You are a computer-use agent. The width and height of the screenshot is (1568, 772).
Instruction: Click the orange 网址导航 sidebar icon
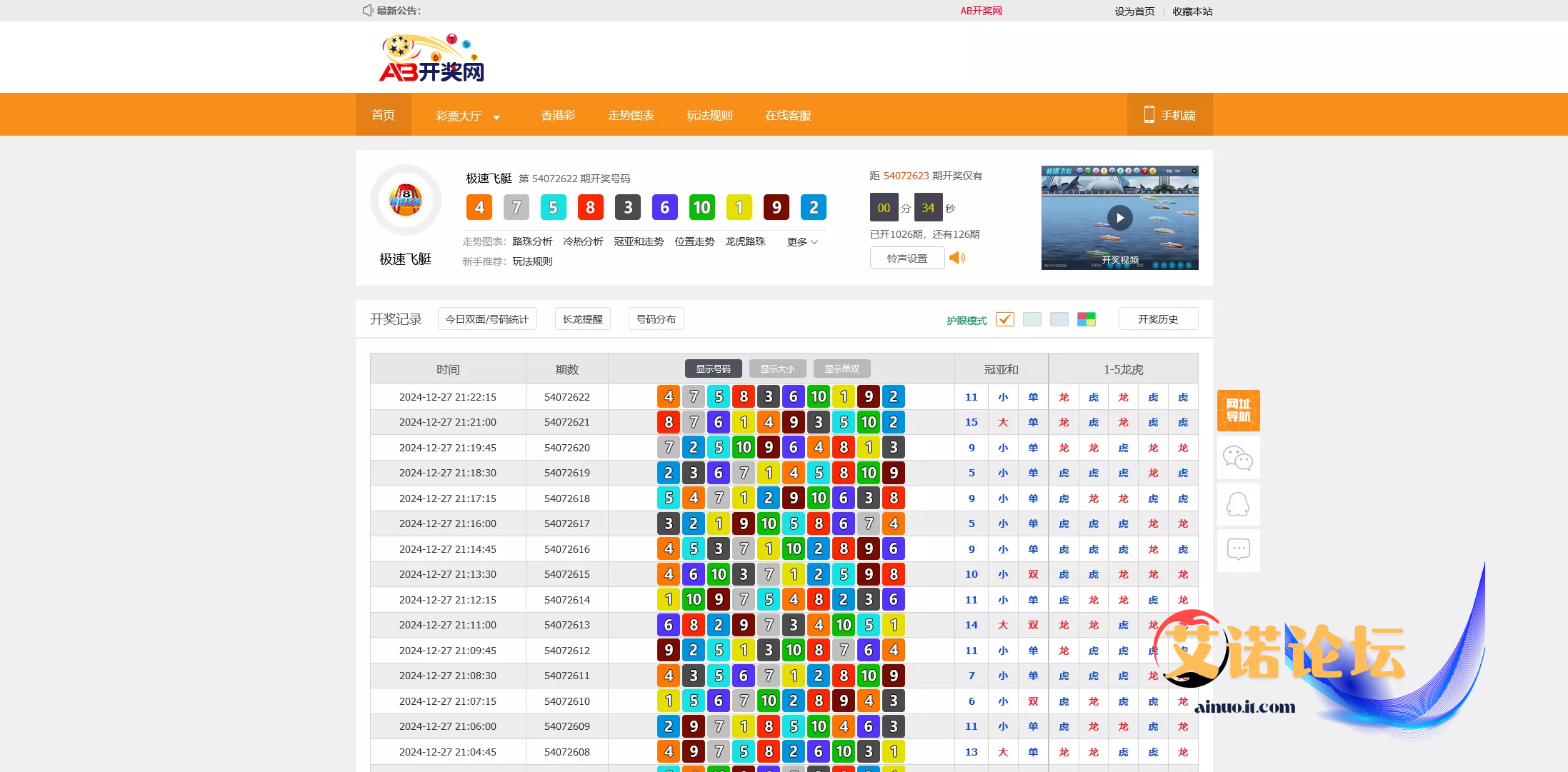(1238, 411)
